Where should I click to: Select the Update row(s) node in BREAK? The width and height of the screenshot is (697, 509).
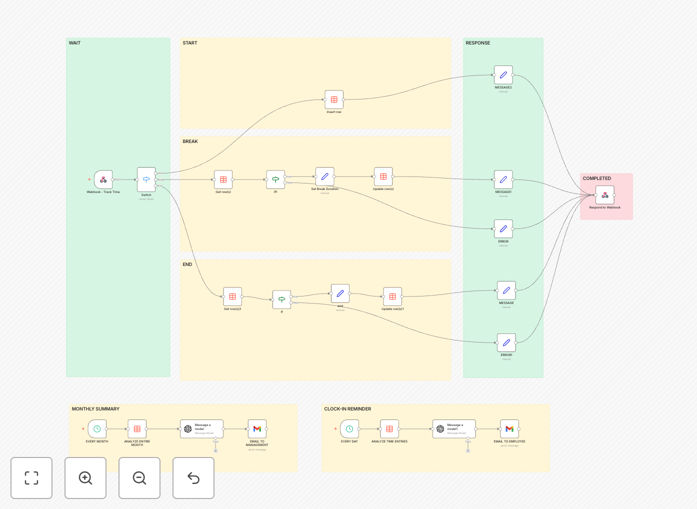click(x=383, y=176)
